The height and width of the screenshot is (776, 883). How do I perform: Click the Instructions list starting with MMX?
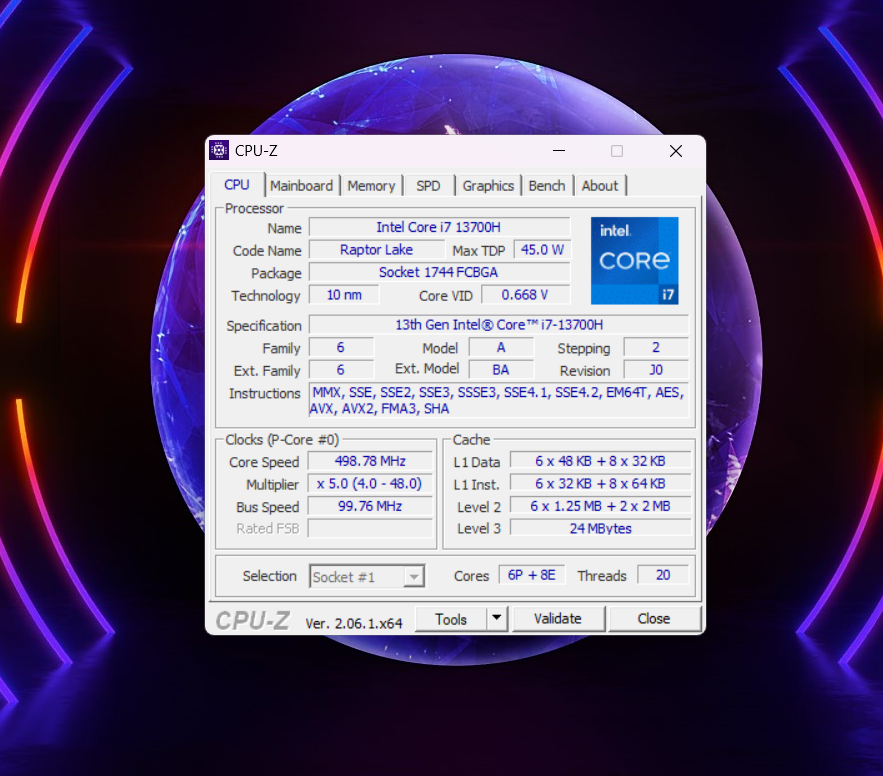point(499,400)
